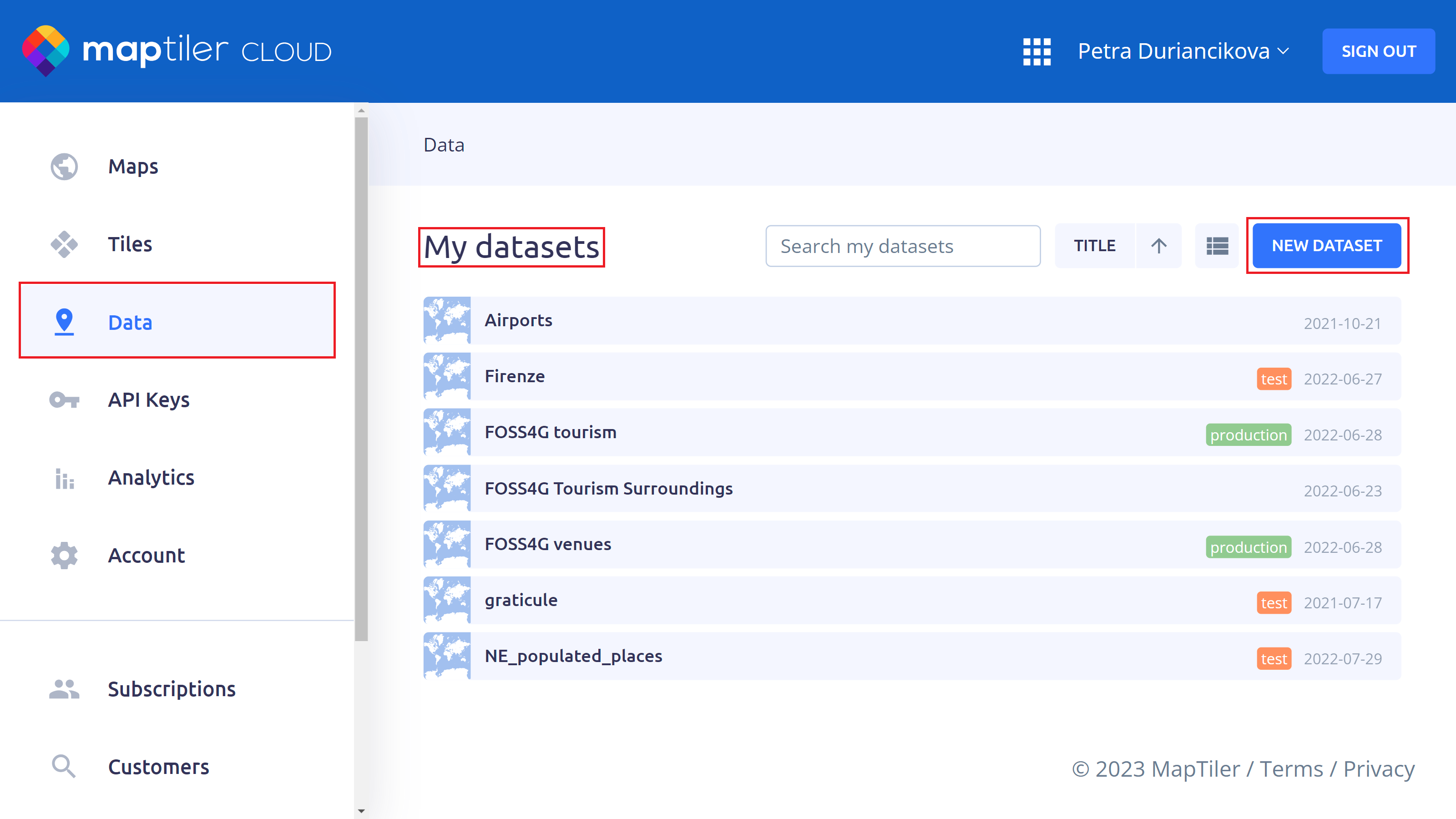Click the SIGN OUT button
Image resolution: width=1456 pixels, height=819 pixels.
[1378, 51]
